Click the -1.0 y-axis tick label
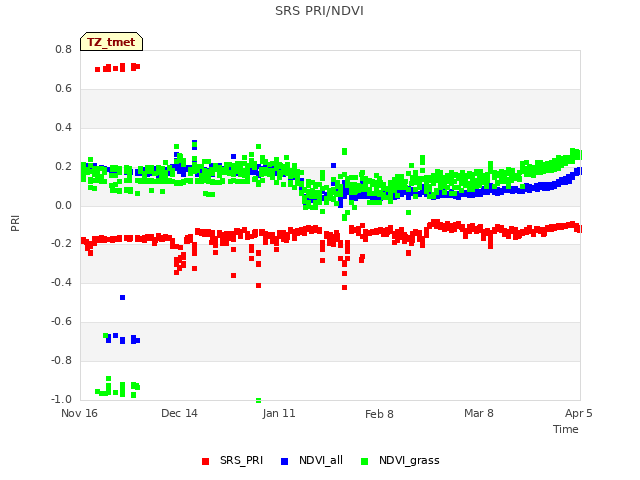 pyautogui.click(x=61, y=399)
